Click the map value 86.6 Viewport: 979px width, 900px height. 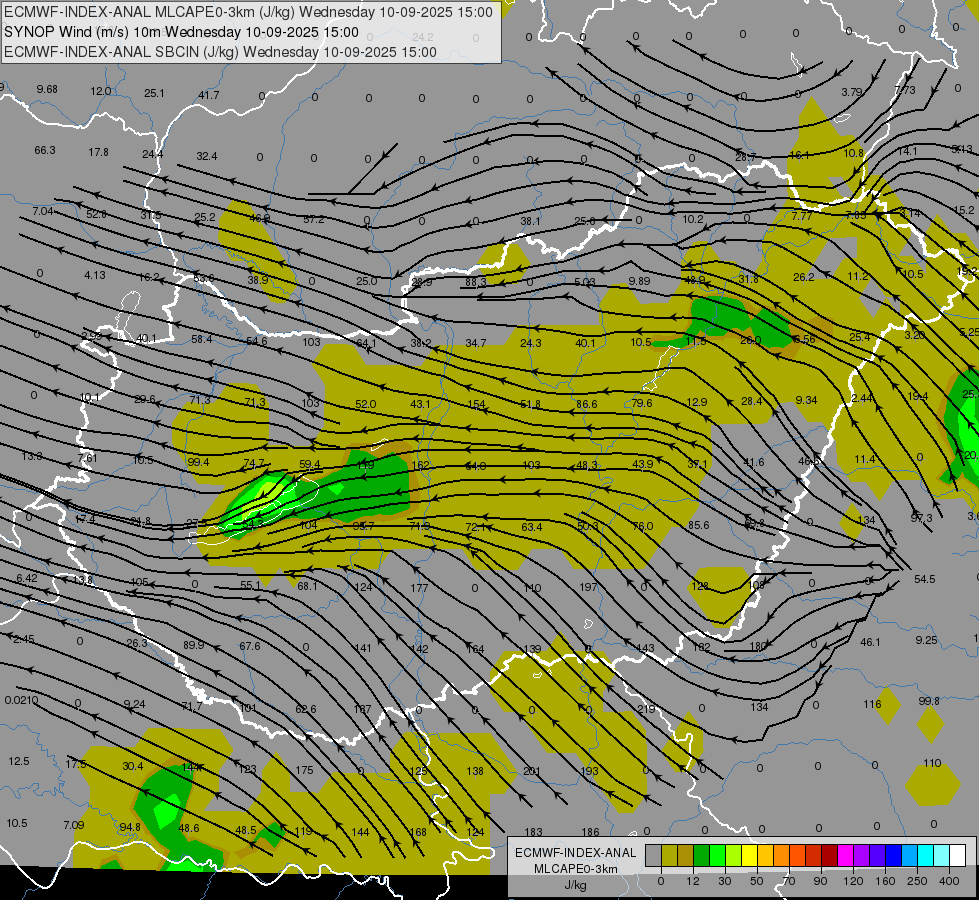586,404
